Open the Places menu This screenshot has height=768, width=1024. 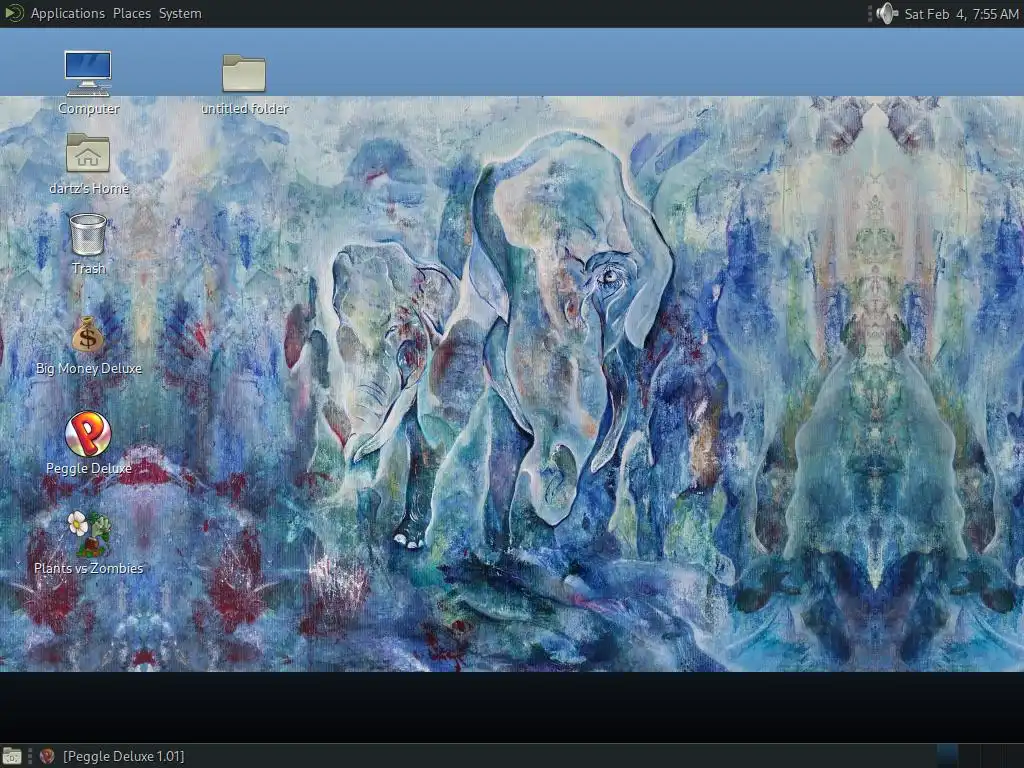coord(132,14)
